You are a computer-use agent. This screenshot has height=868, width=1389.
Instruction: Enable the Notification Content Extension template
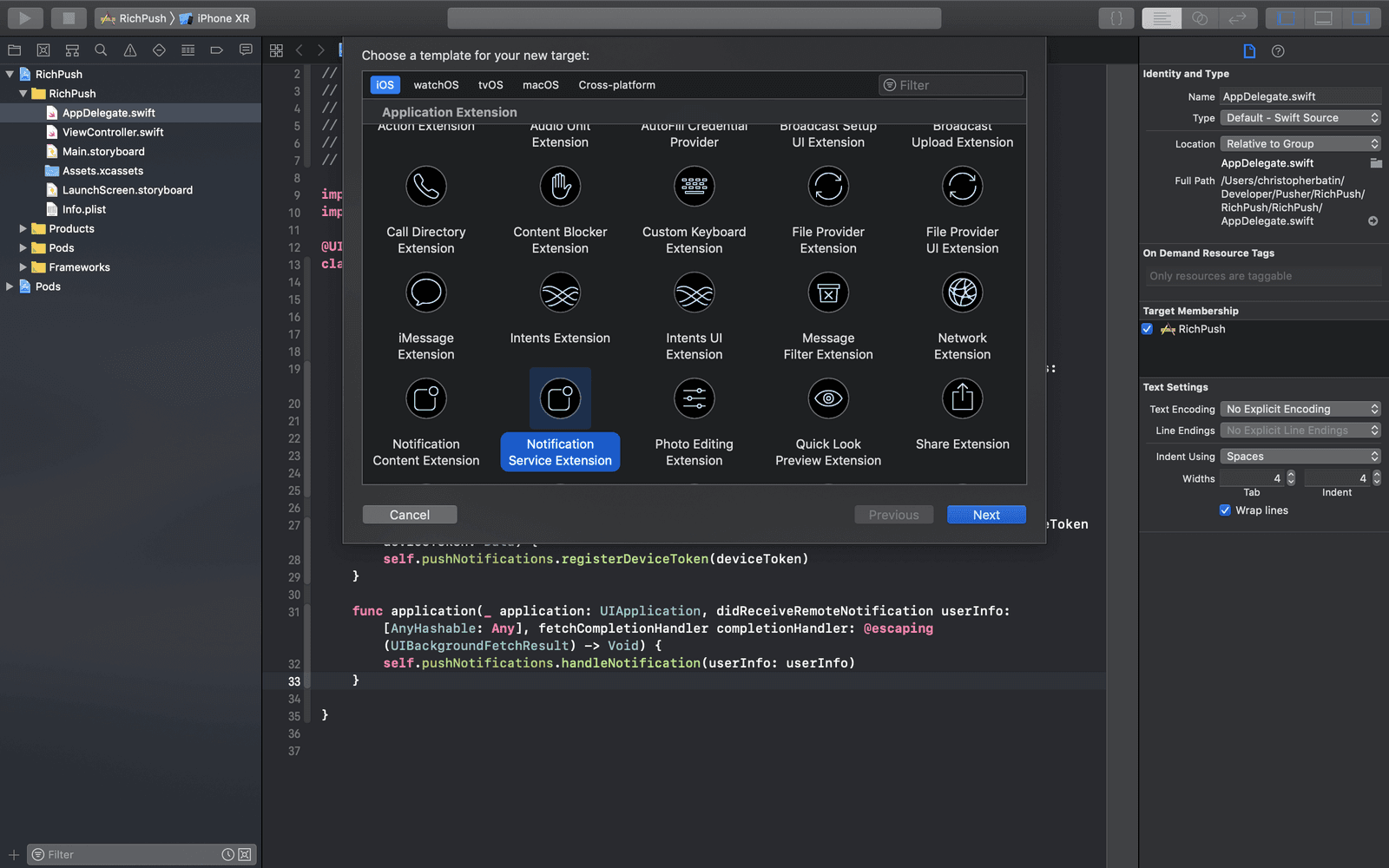[425, 420]
